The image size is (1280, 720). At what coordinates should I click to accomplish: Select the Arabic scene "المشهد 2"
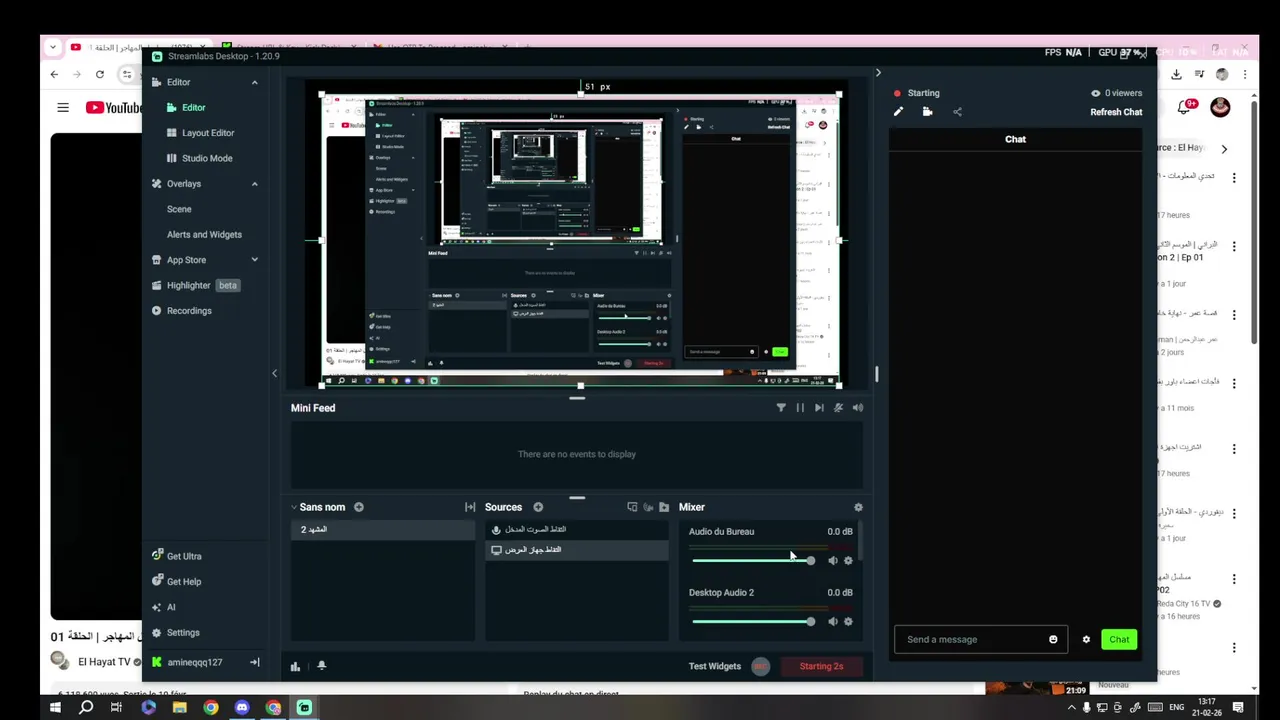pos(383,530)
